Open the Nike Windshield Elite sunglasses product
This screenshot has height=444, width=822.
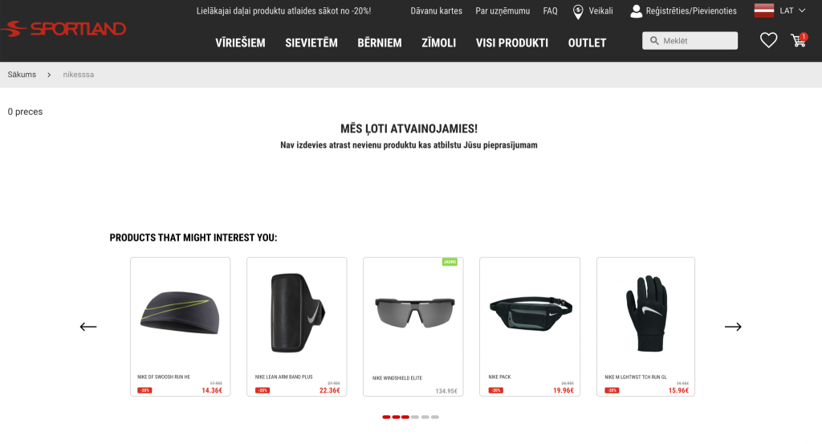413,327
